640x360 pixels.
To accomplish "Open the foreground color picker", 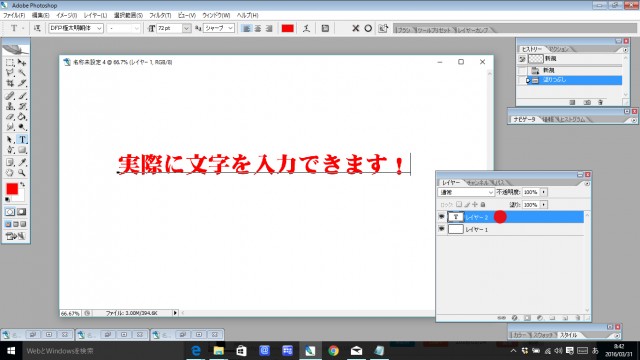I will (x=12, y=189).
